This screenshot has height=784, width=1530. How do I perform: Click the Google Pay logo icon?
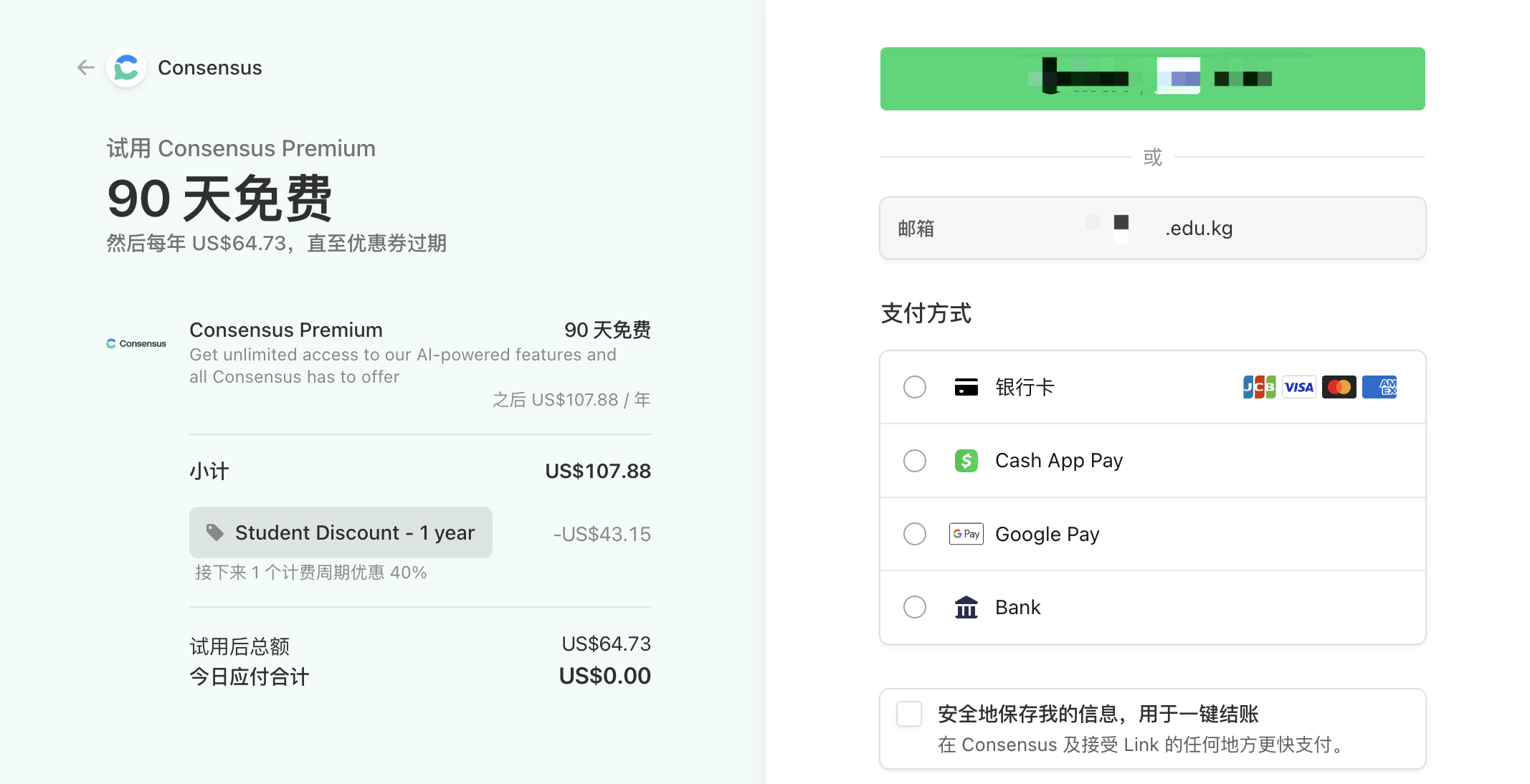point(966,534)
